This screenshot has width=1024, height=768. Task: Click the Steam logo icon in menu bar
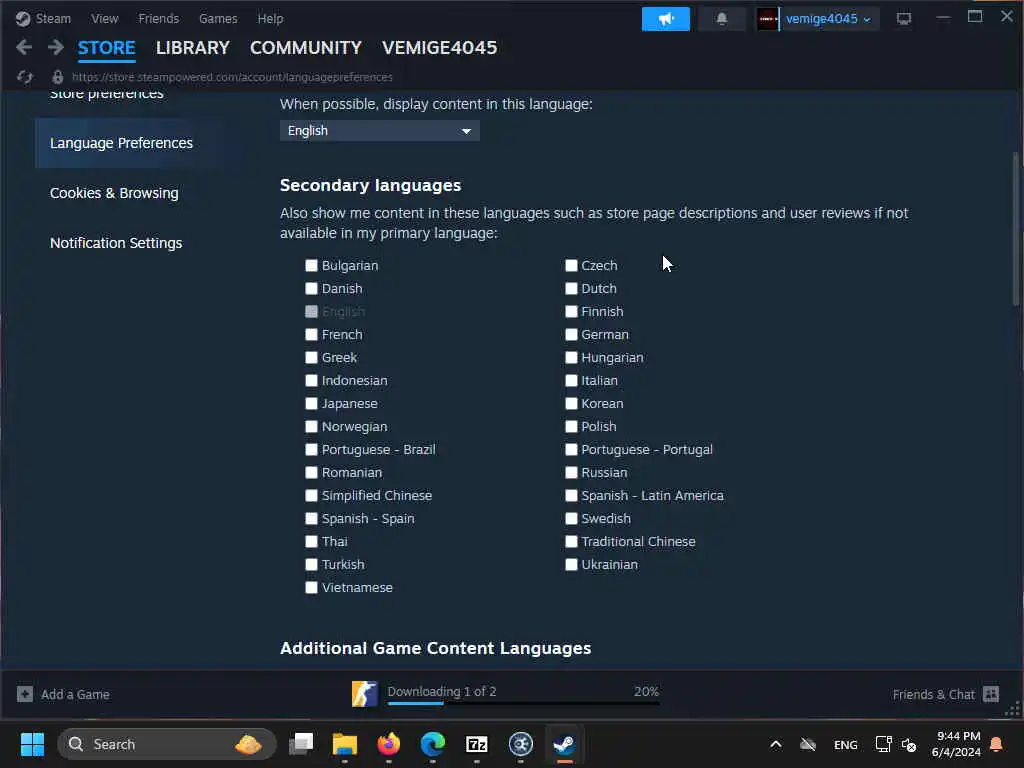[23, 19]
